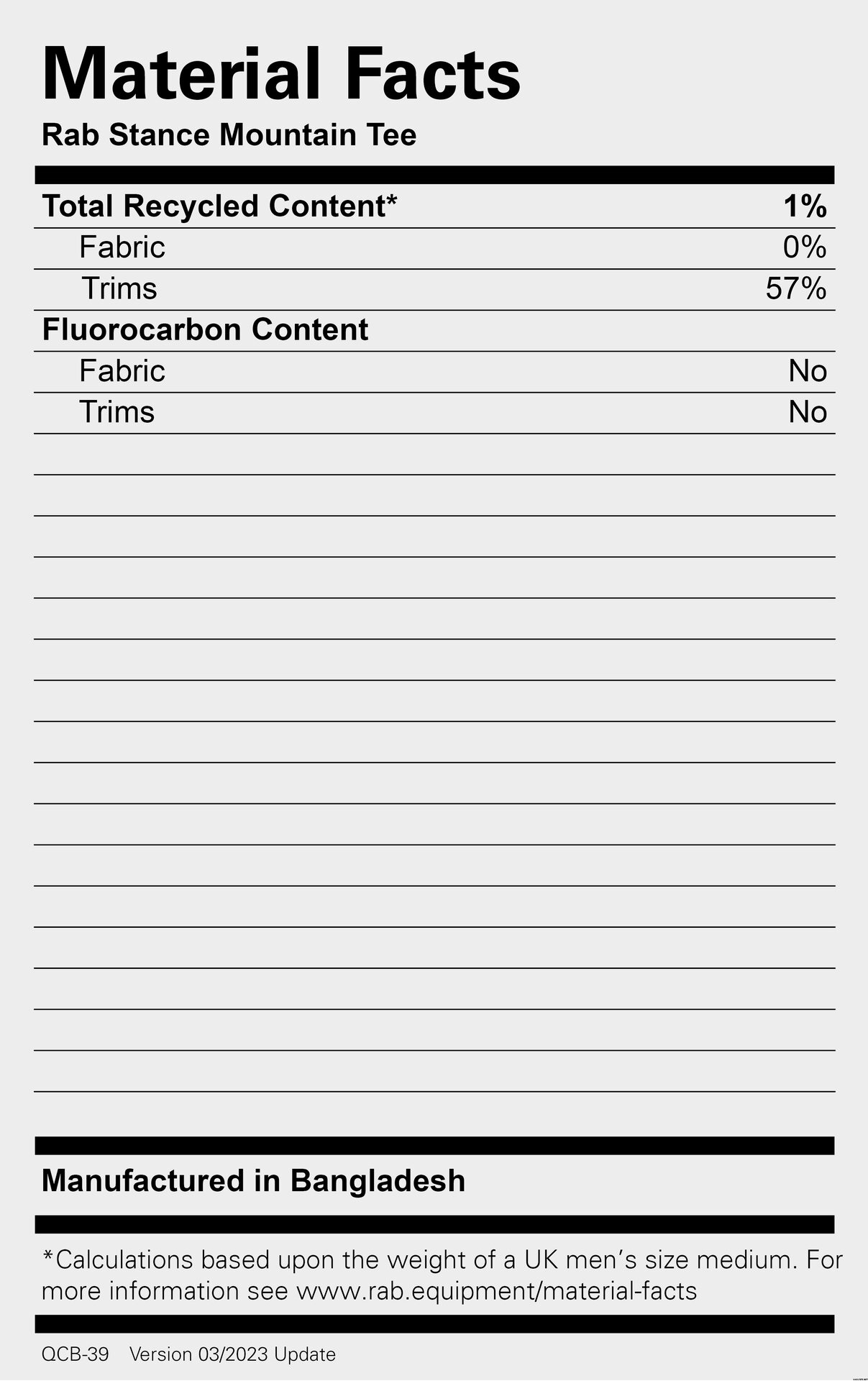The width and height of the screenshot is (868, 1381).
Task: Click the Calculations based upon weight footnote
Action: pyautogui.click(x=442, y=1275)
